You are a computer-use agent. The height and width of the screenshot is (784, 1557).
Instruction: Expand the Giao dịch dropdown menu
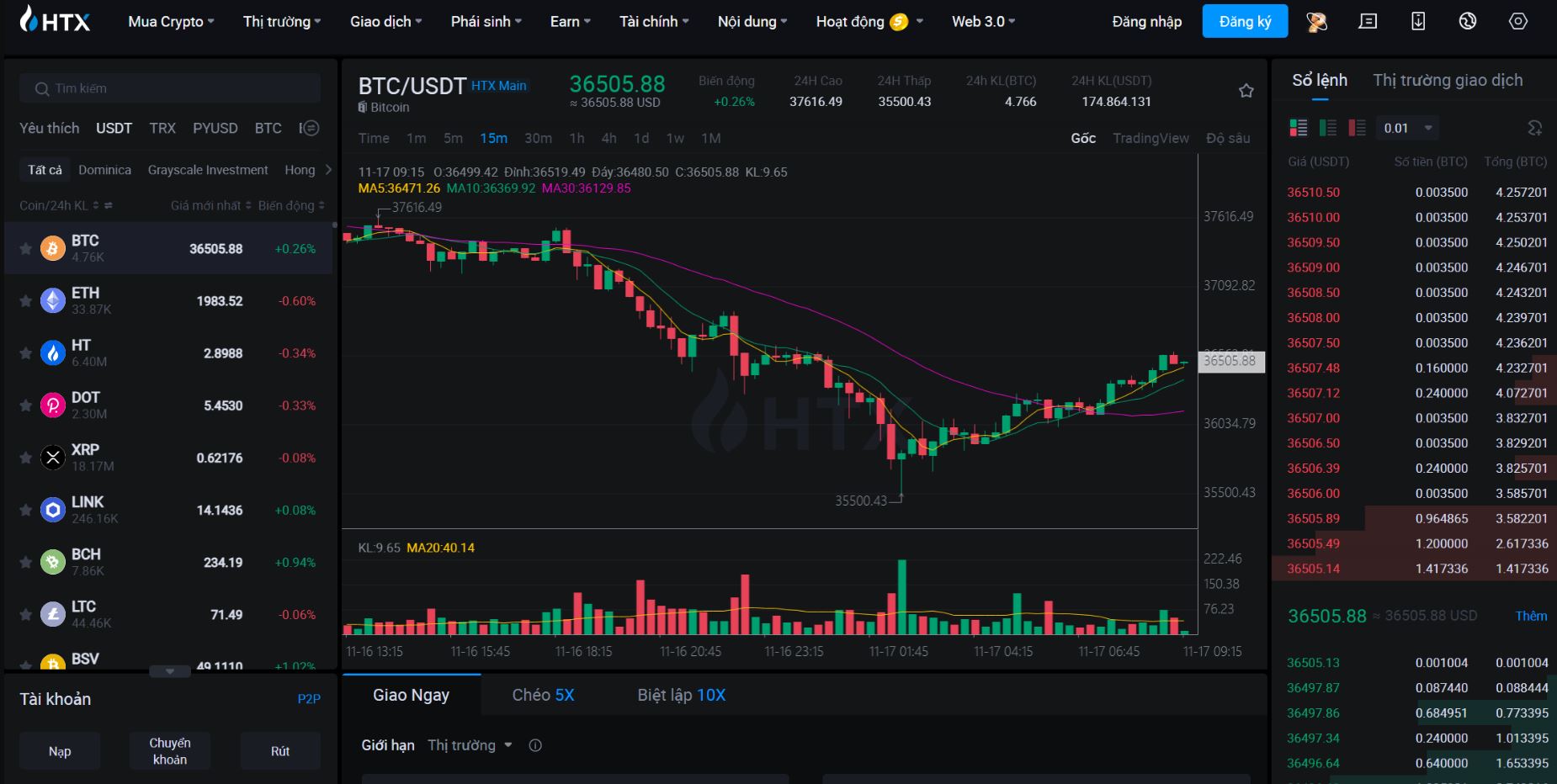click(x=386, y=22)
